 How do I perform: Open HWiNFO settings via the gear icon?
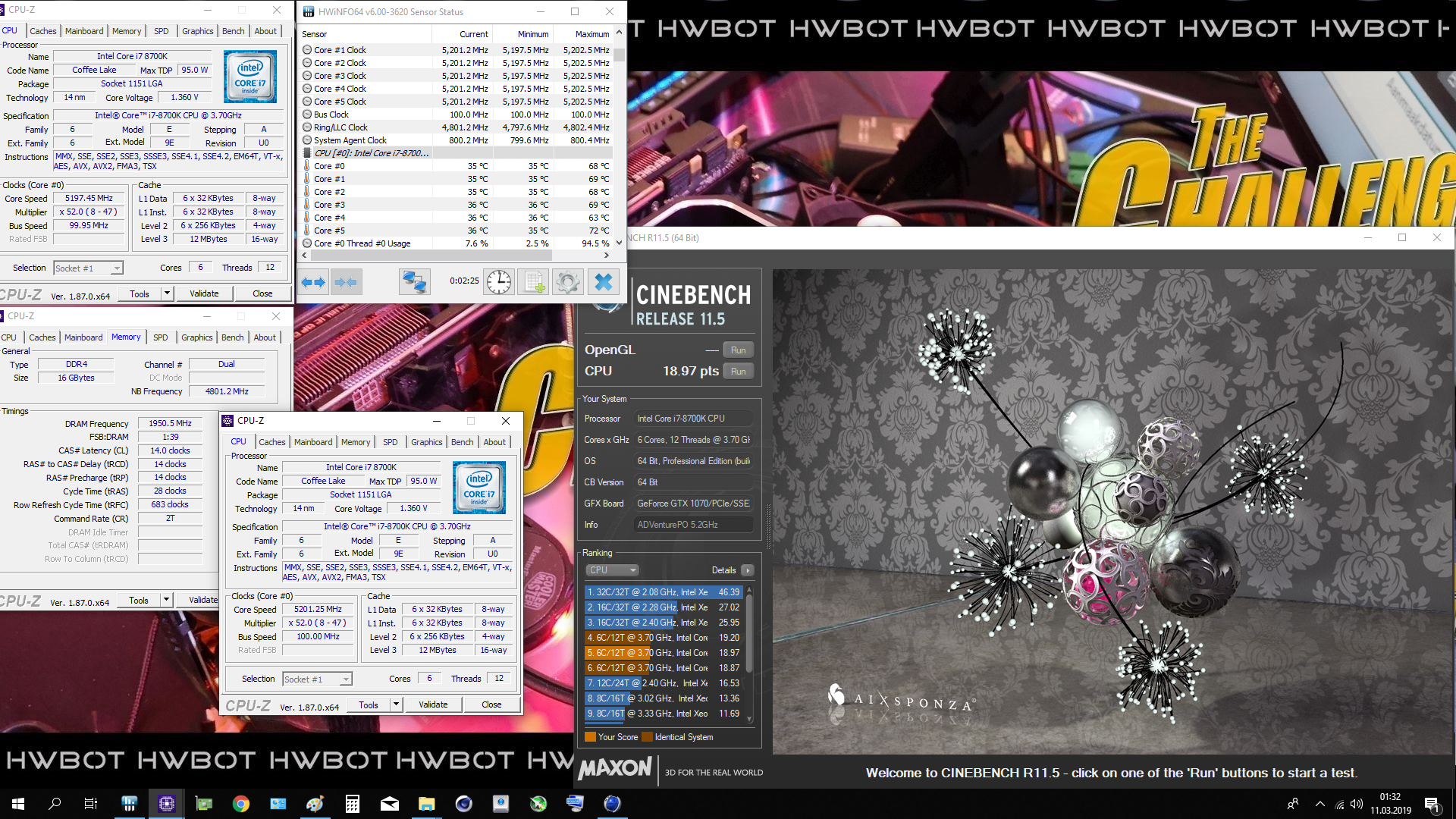coord(568,282)
